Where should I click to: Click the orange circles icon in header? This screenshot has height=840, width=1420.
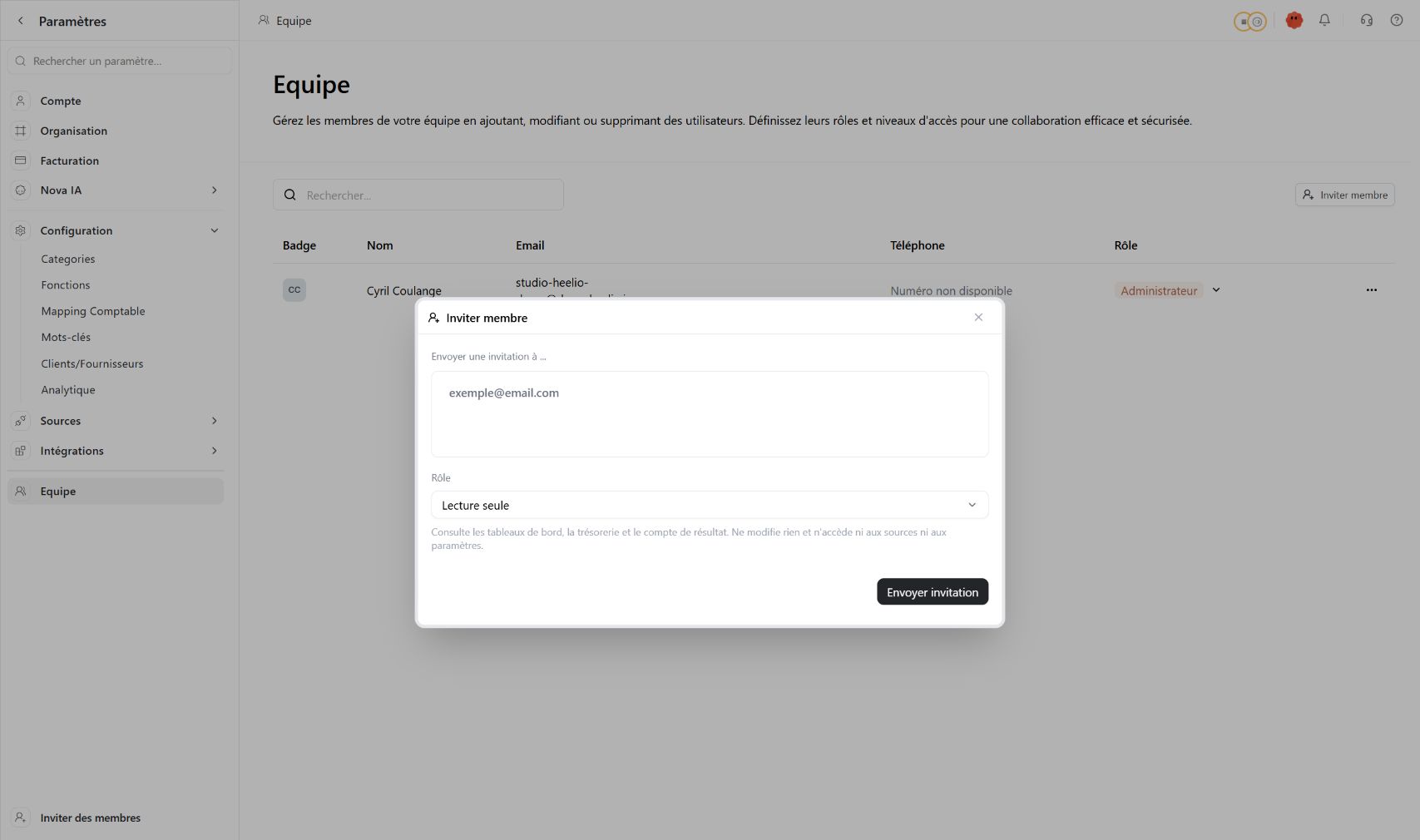click(1250, 22)
